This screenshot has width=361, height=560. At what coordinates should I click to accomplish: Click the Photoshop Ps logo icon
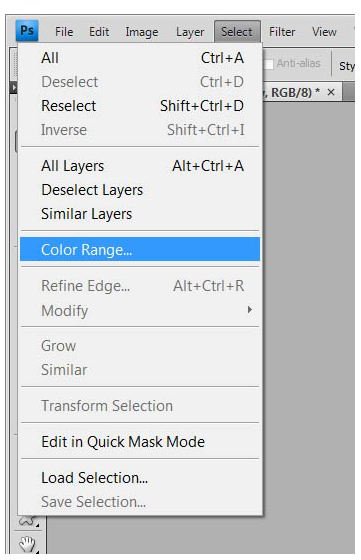[x=27, y=31]
